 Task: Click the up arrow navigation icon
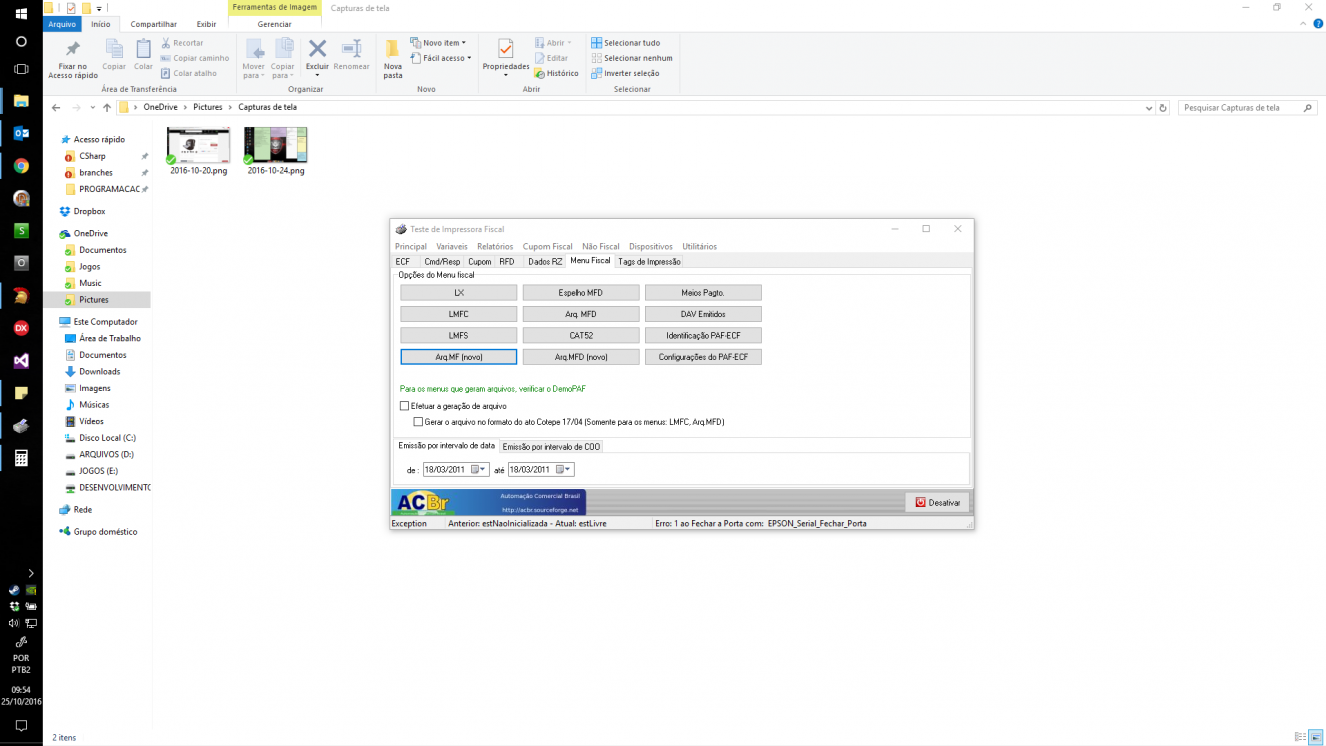point(107,107)
